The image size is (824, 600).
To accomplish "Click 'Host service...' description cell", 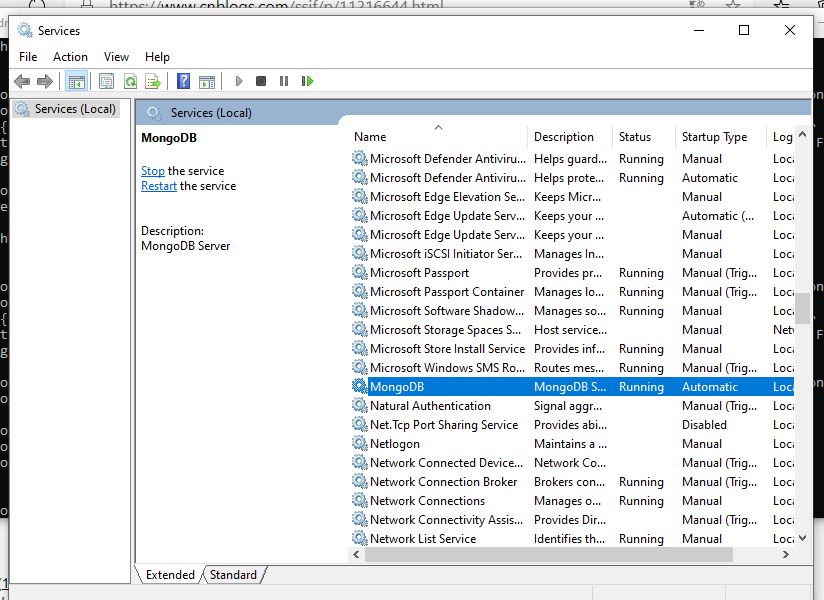I will (570, 330).
